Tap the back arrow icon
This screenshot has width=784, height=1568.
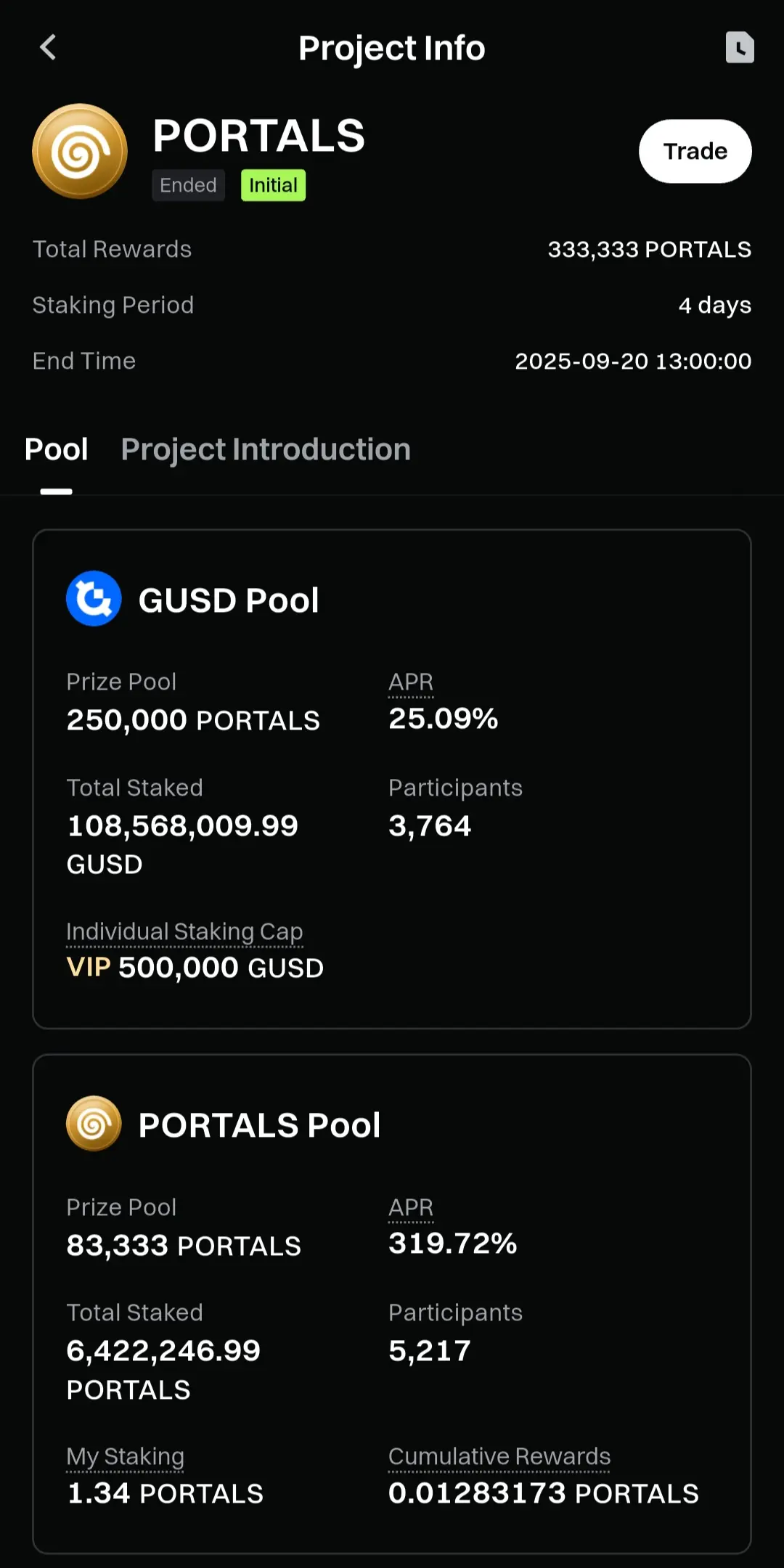click(48, 48)
